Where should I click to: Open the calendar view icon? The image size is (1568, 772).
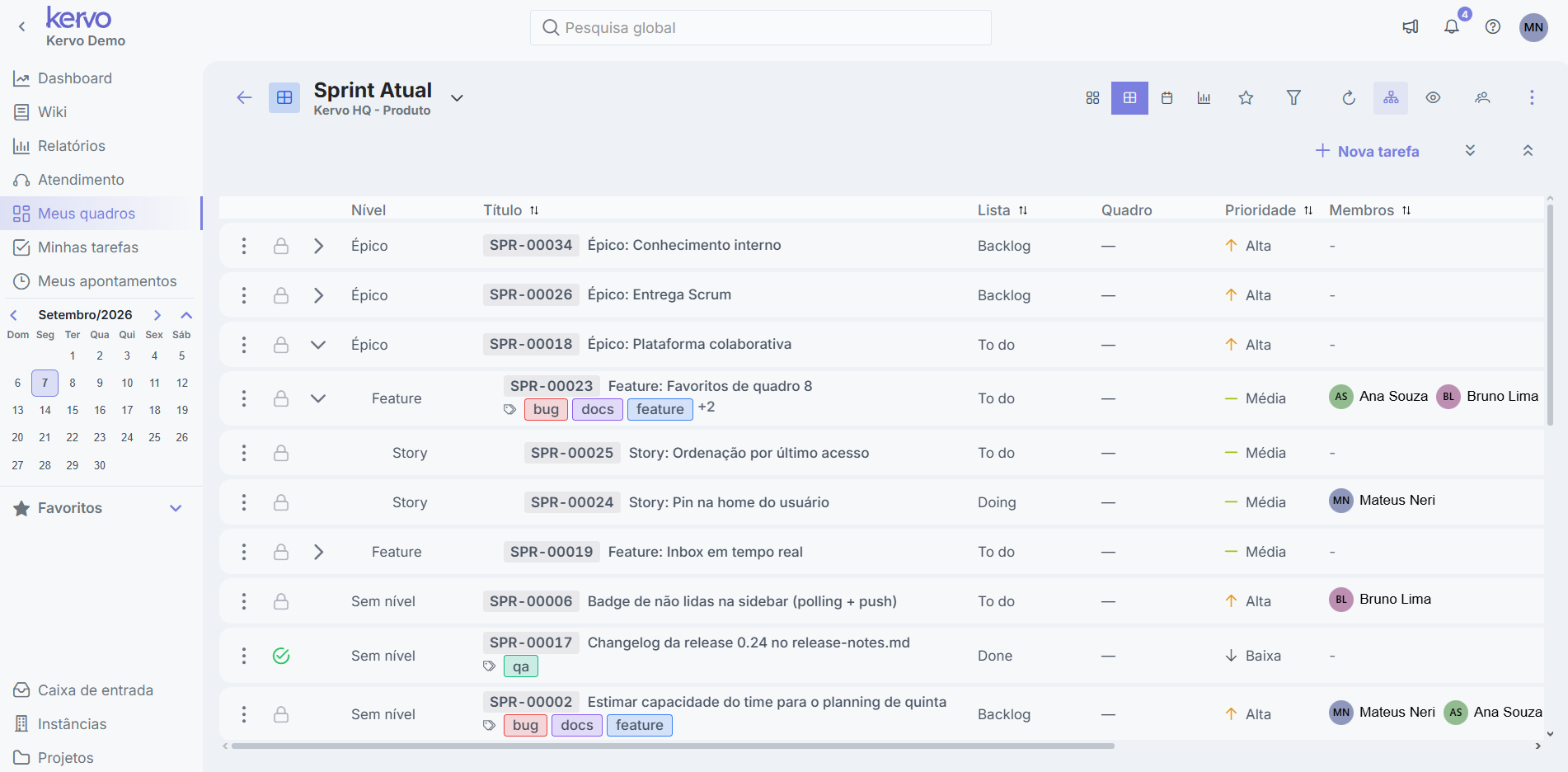coord(1167,98)
